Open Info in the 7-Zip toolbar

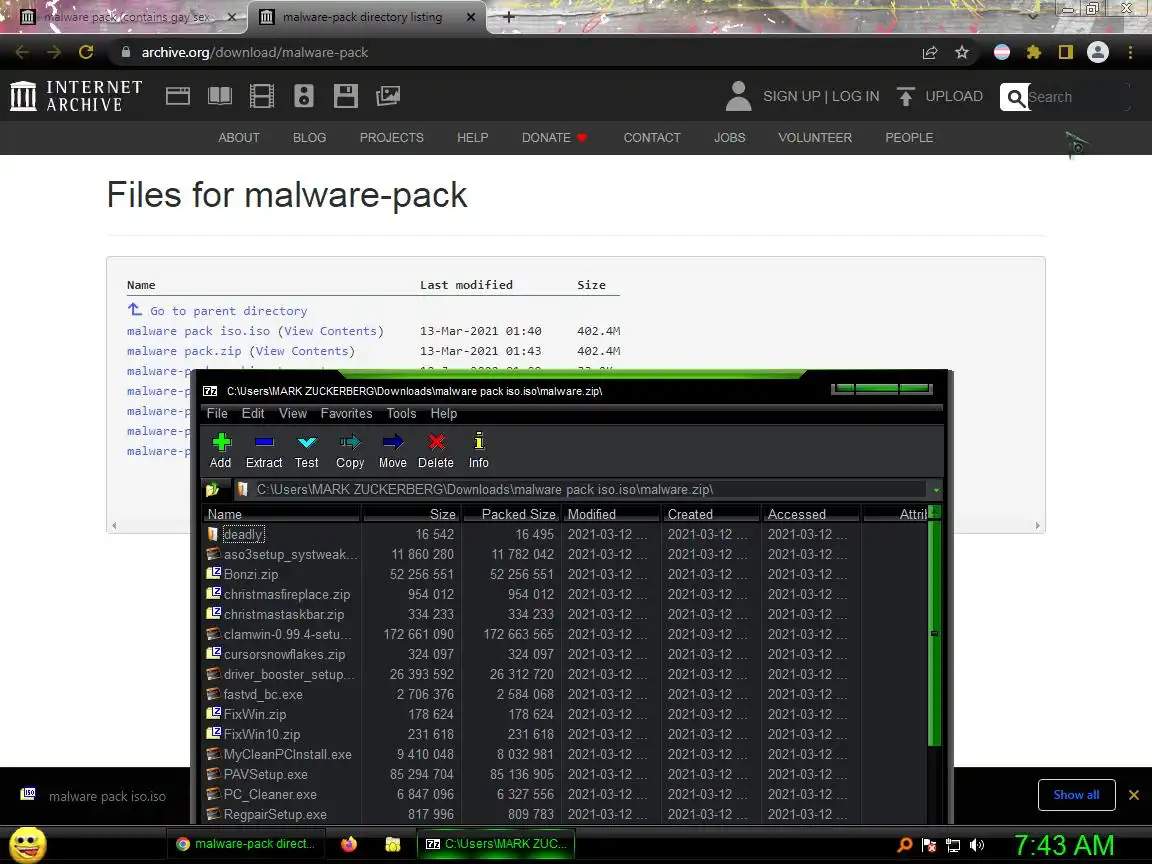pos(478,450)
